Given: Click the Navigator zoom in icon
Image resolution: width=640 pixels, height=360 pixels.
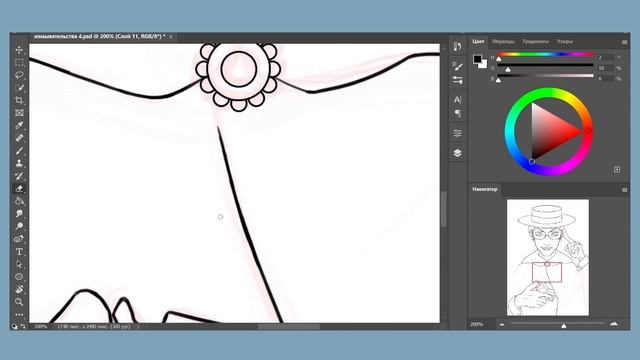Looking at the screenshot, I should tap(614, 324).
